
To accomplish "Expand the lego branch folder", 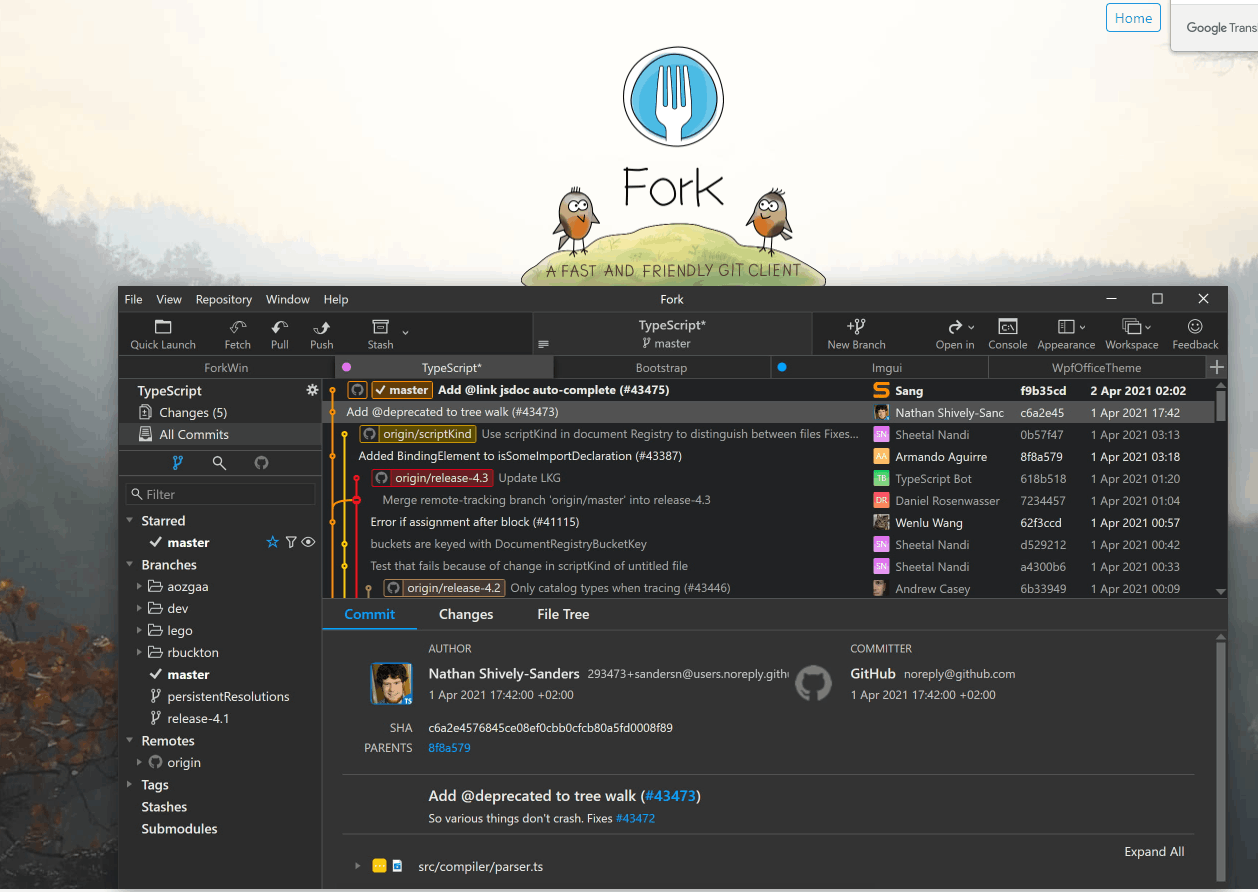I will 140,630.
